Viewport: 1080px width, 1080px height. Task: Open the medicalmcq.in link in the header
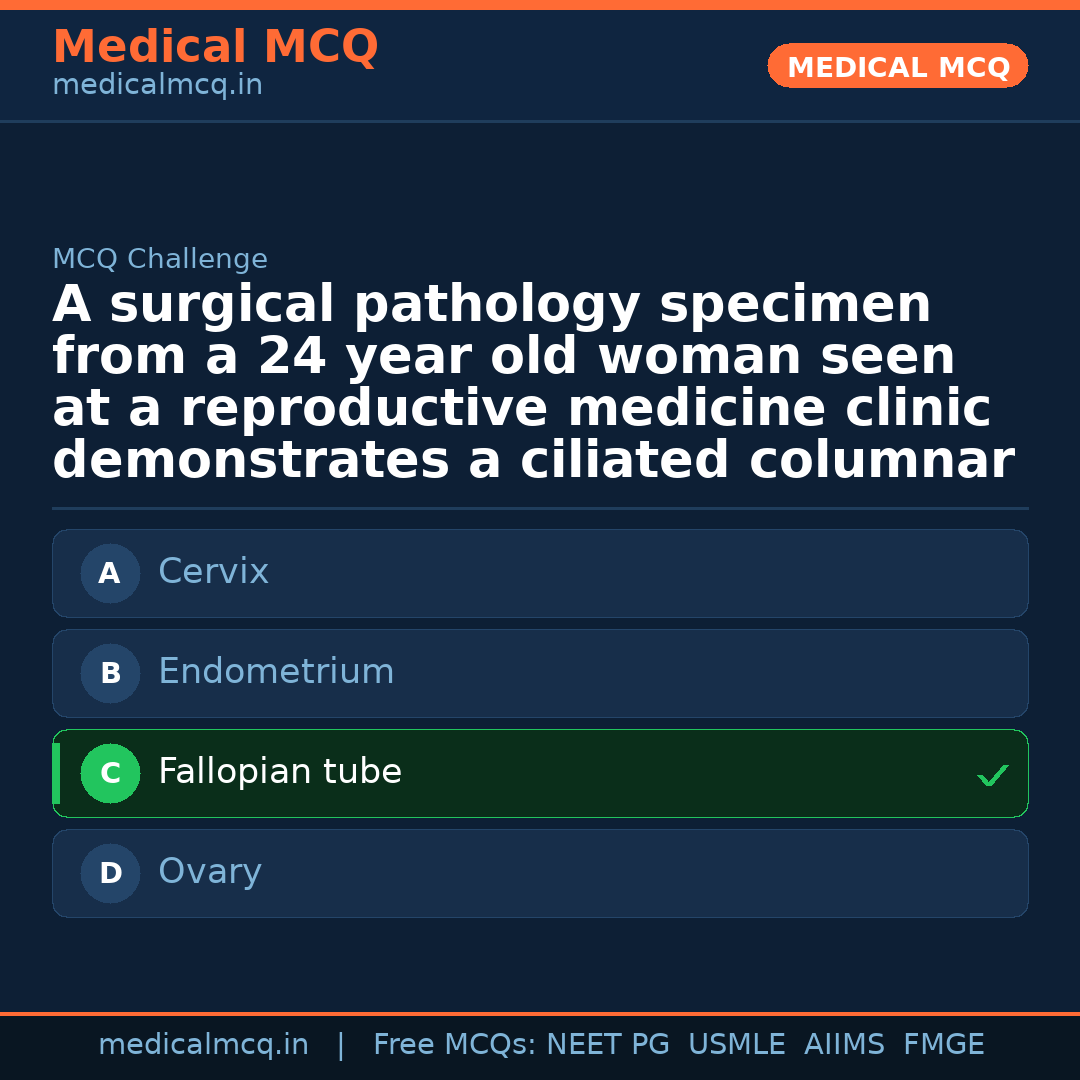coord(157,86)
